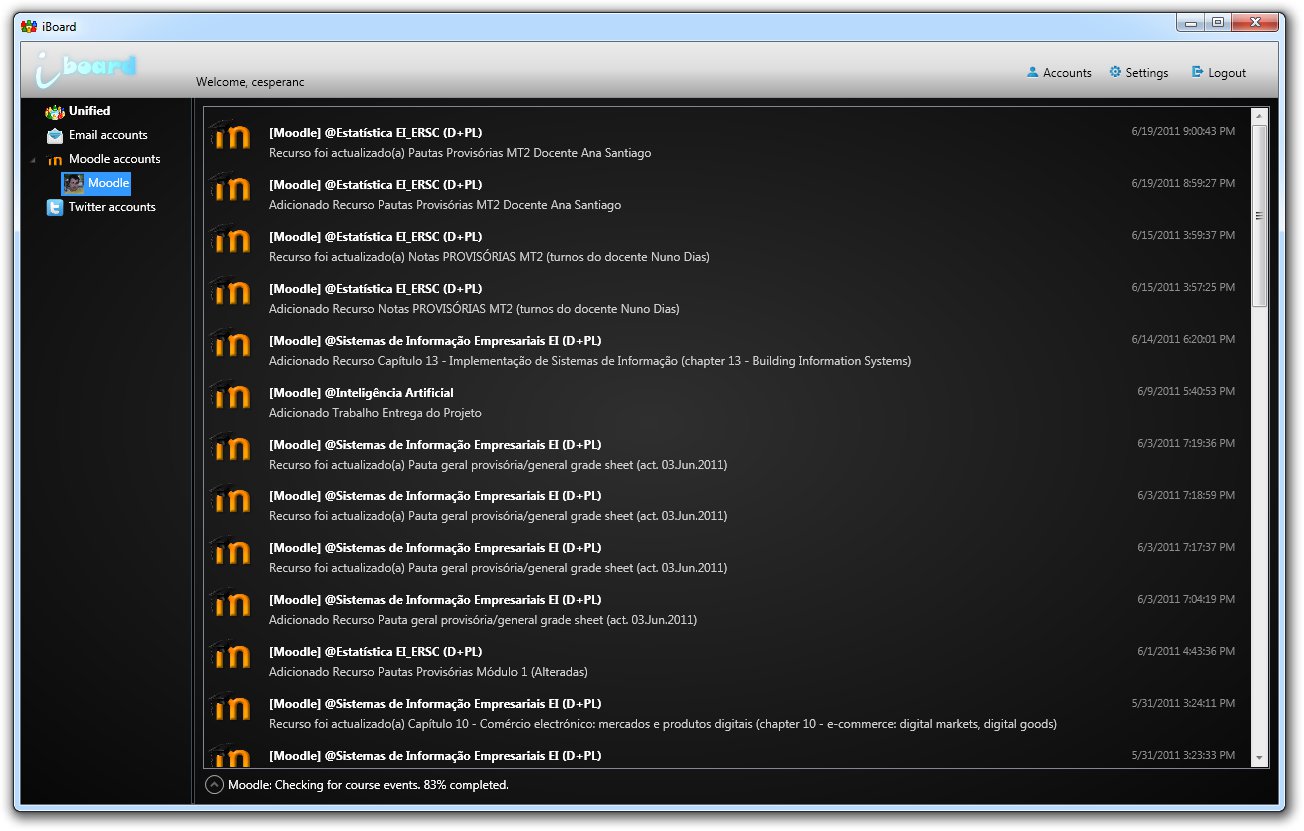Viewport: 1304px width, 831px height.
Task: Log out with Logout button
Action: [x=1218, y=73]
